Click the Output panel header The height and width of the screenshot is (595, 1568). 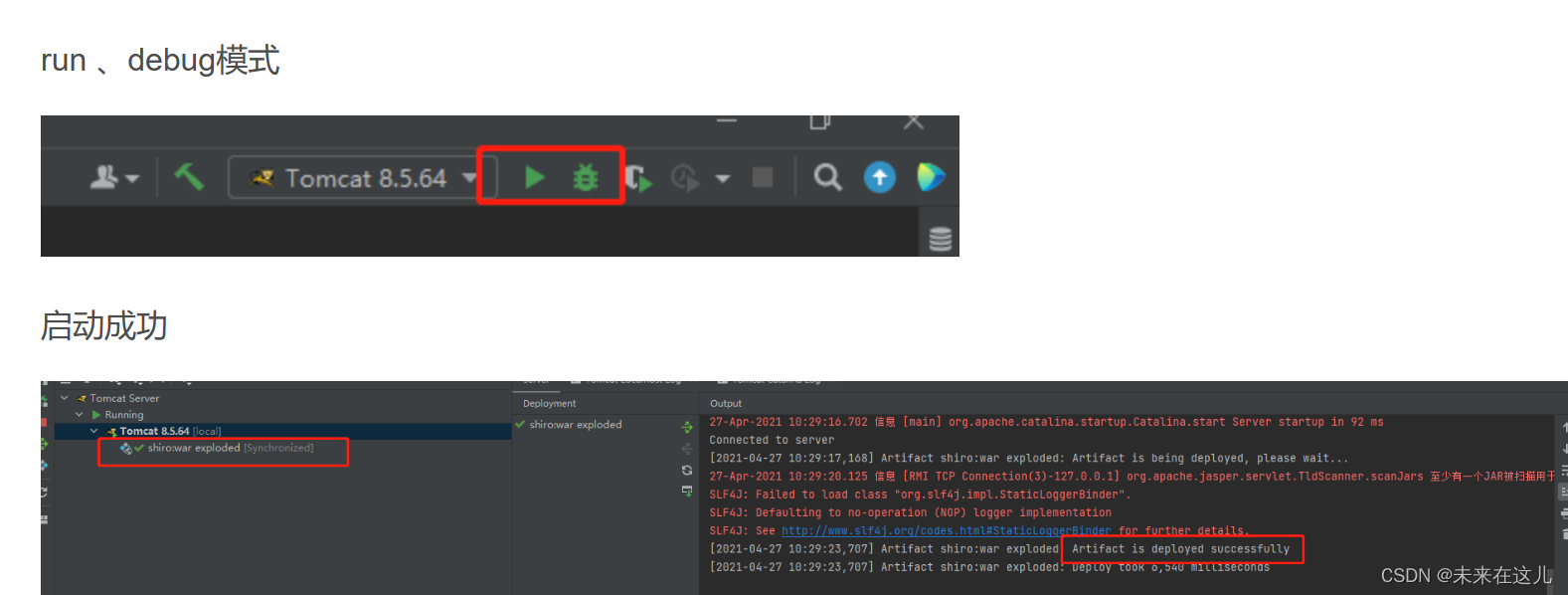point(726,403)
